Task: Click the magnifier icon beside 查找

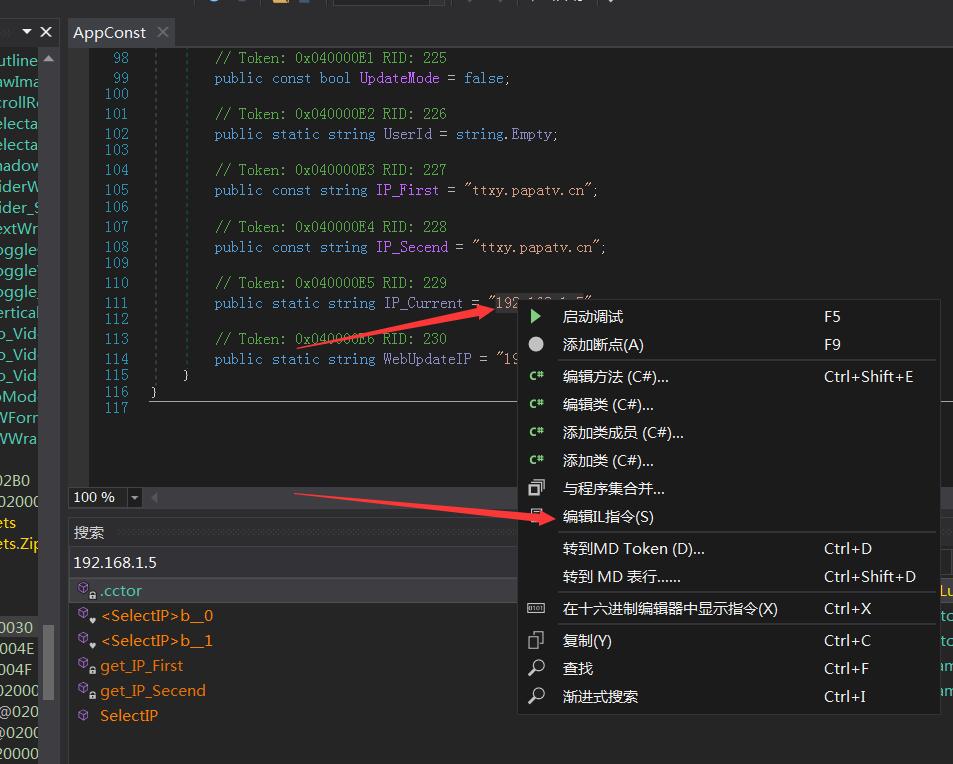Action: [536, 668]
